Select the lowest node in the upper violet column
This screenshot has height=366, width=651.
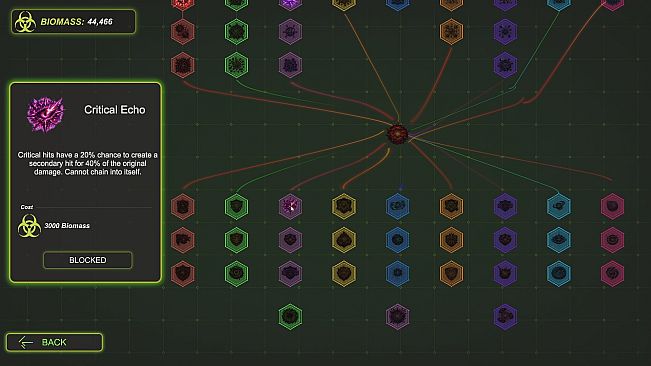(505, 65)
